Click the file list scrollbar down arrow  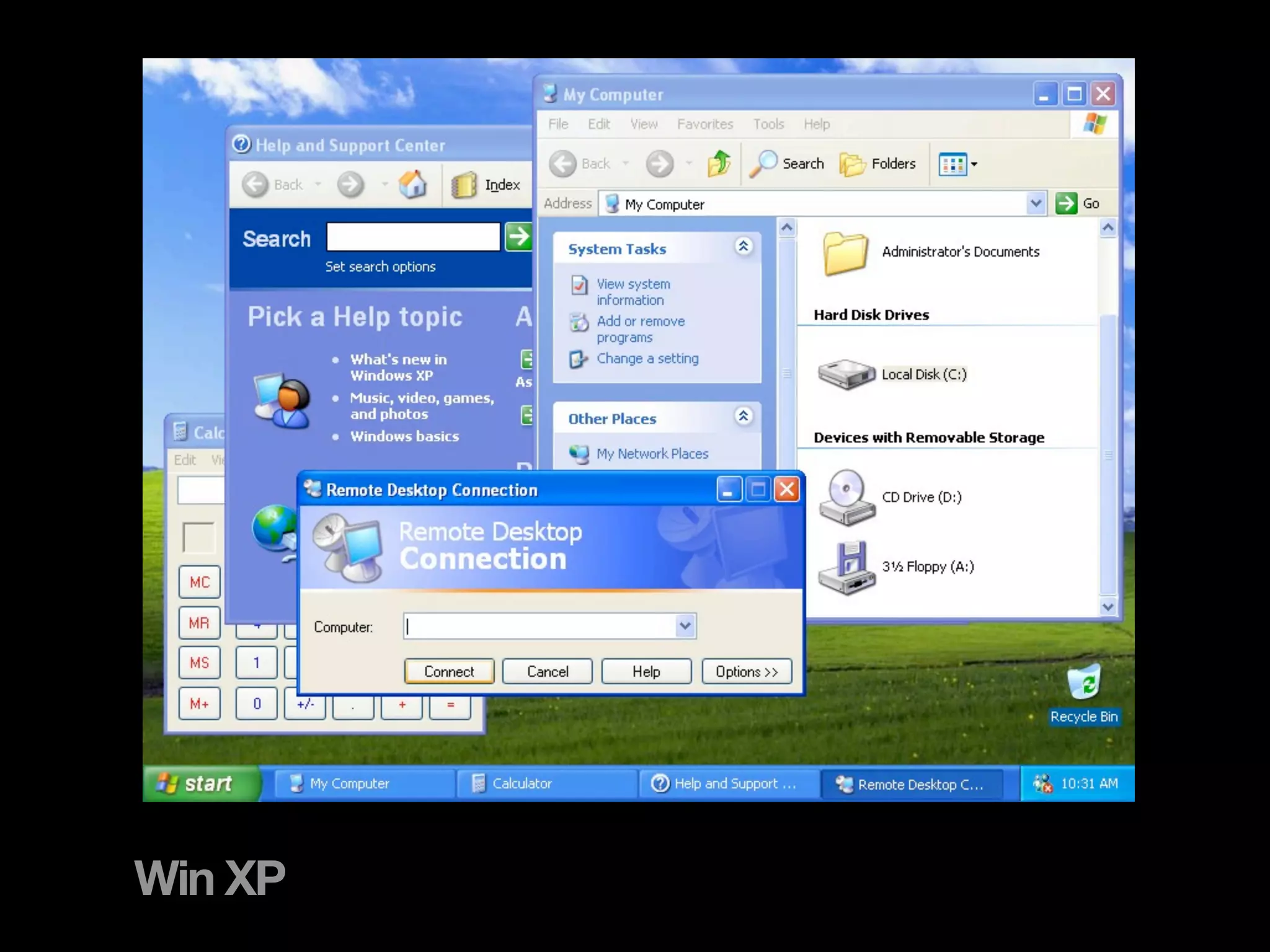point(1108,607)
